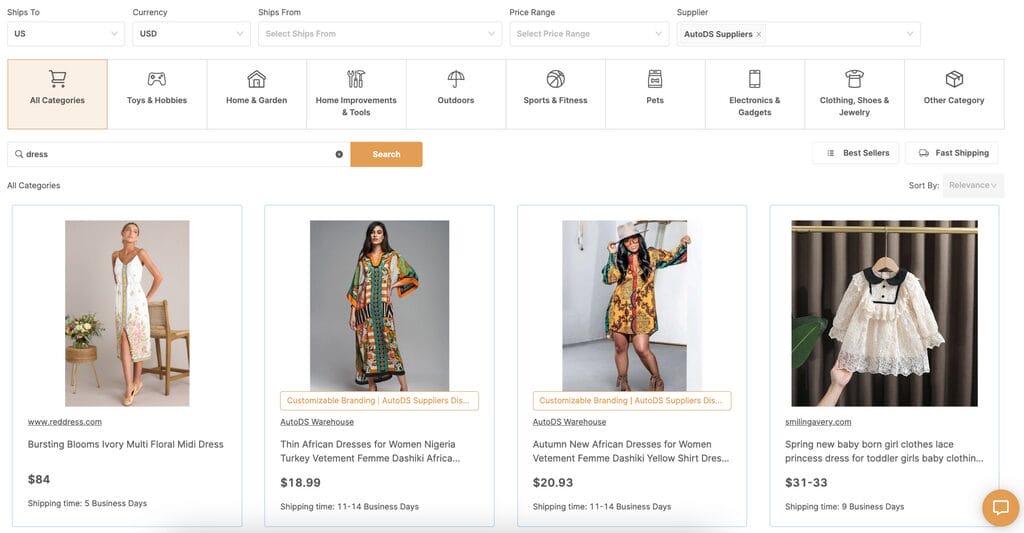Toggle the Fast Shipping filter
This screenshot has height=533, width=1024.
[952, 153]
